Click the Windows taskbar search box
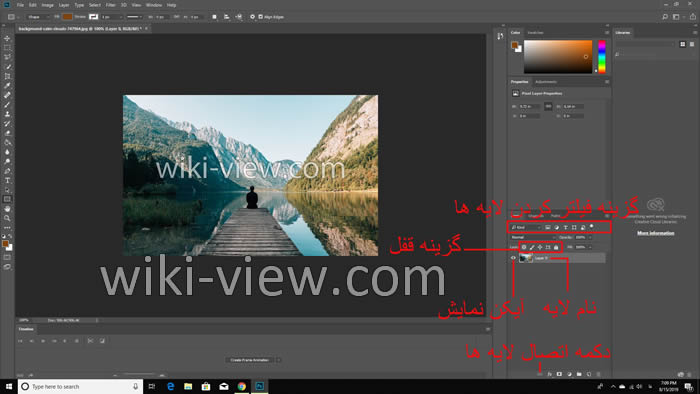The image size is (700, 394). tap(80, 386)
